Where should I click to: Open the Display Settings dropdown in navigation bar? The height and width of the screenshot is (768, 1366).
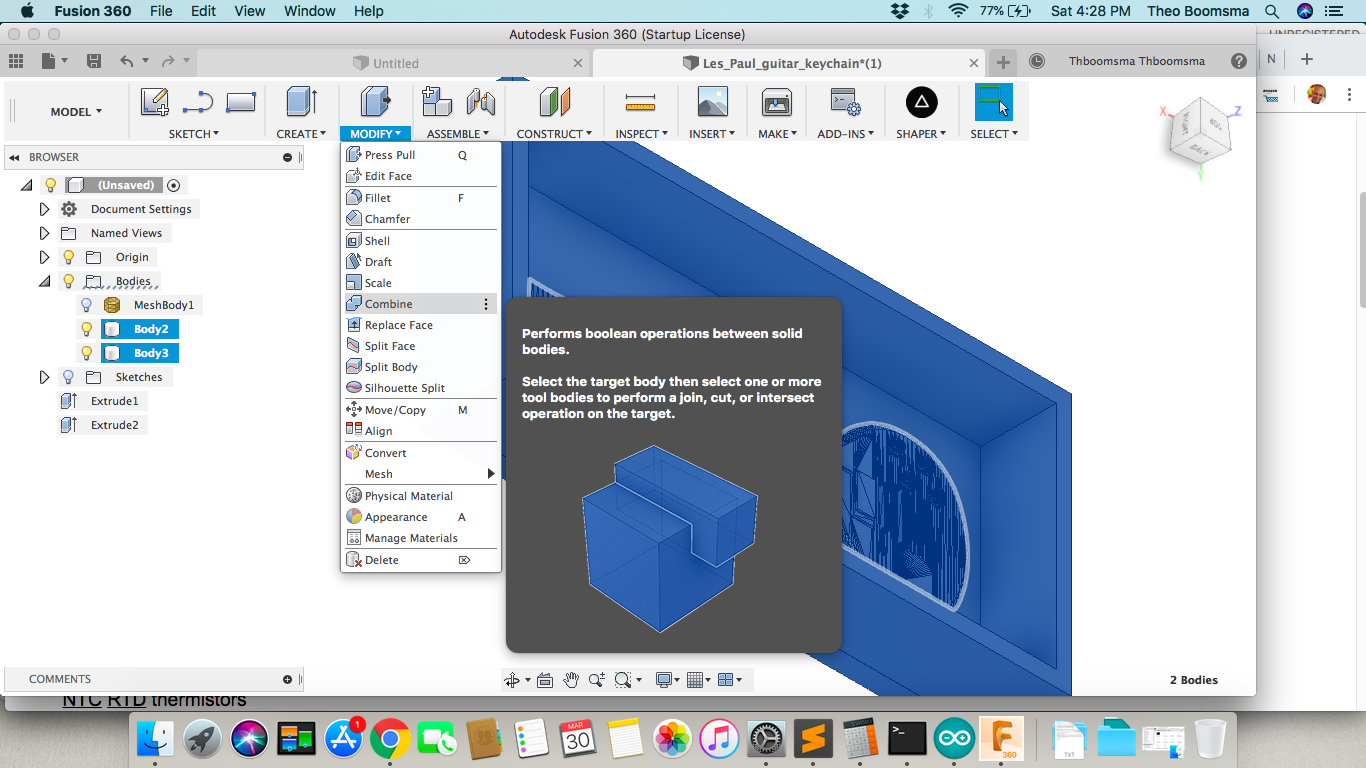pyautogui.click(x=666, y=680)
